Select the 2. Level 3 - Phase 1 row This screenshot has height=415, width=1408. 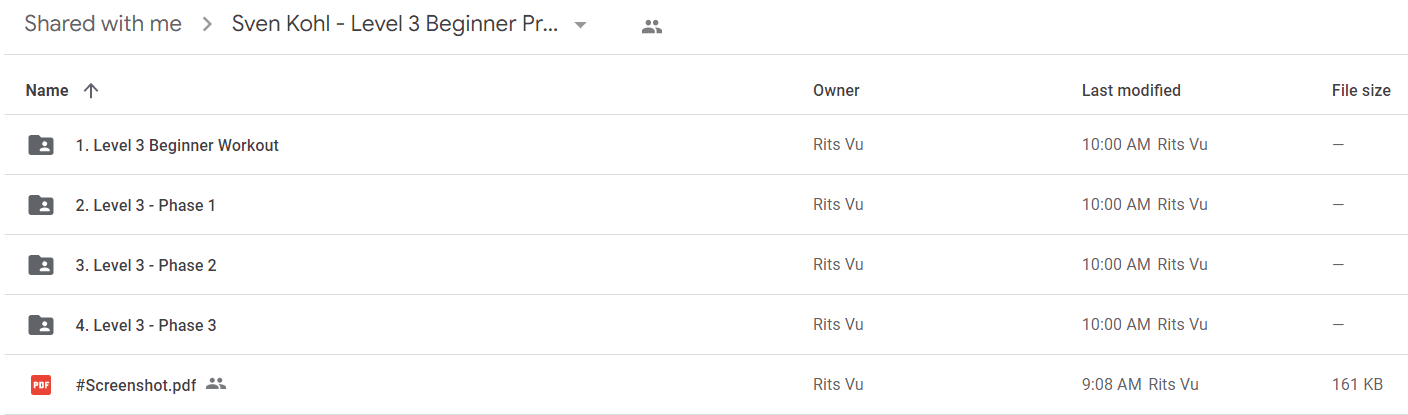pyautogui.click(x=704, y=205)
